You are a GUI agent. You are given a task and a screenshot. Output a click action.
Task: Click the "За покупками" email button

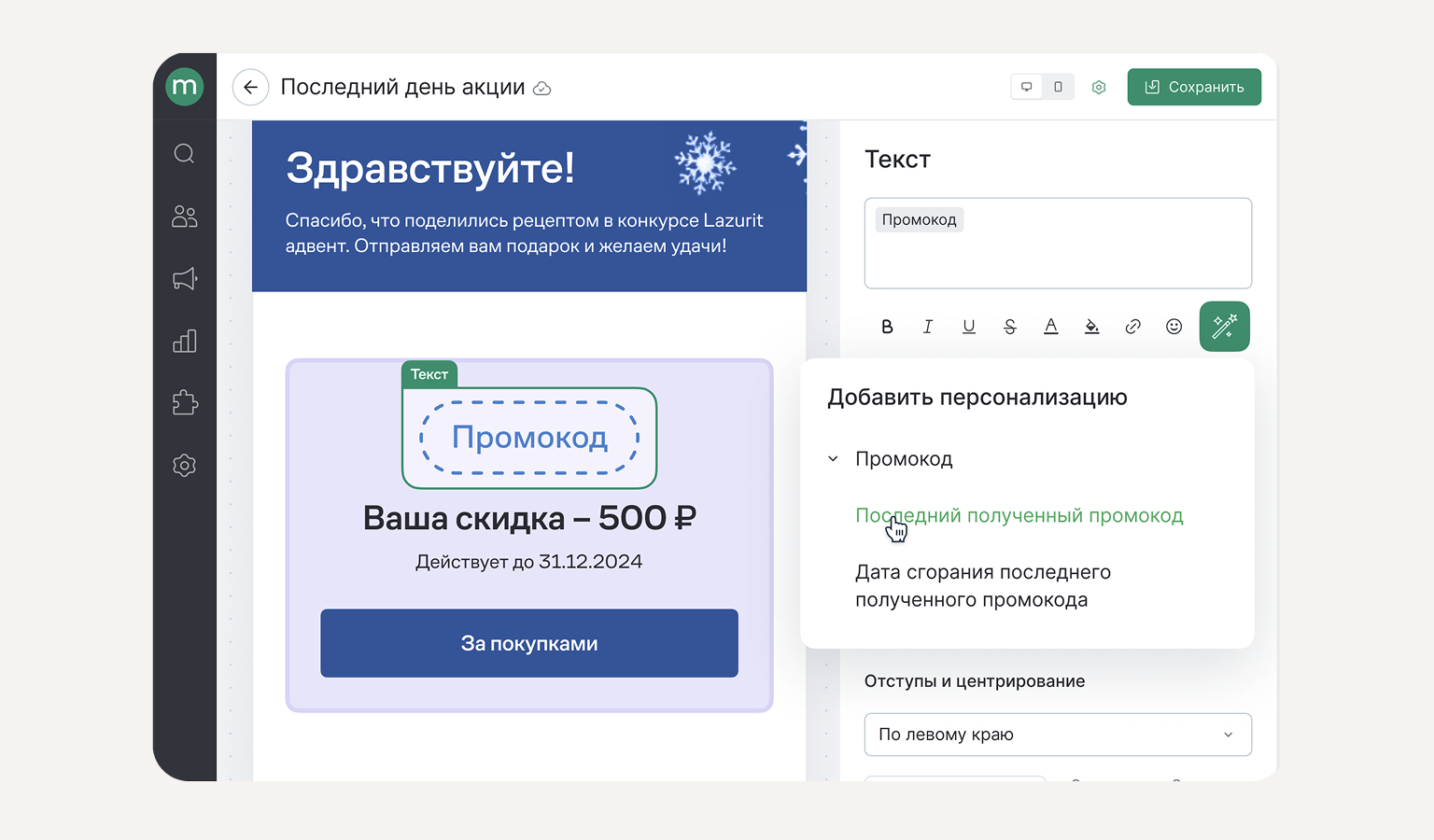[528, 644]
